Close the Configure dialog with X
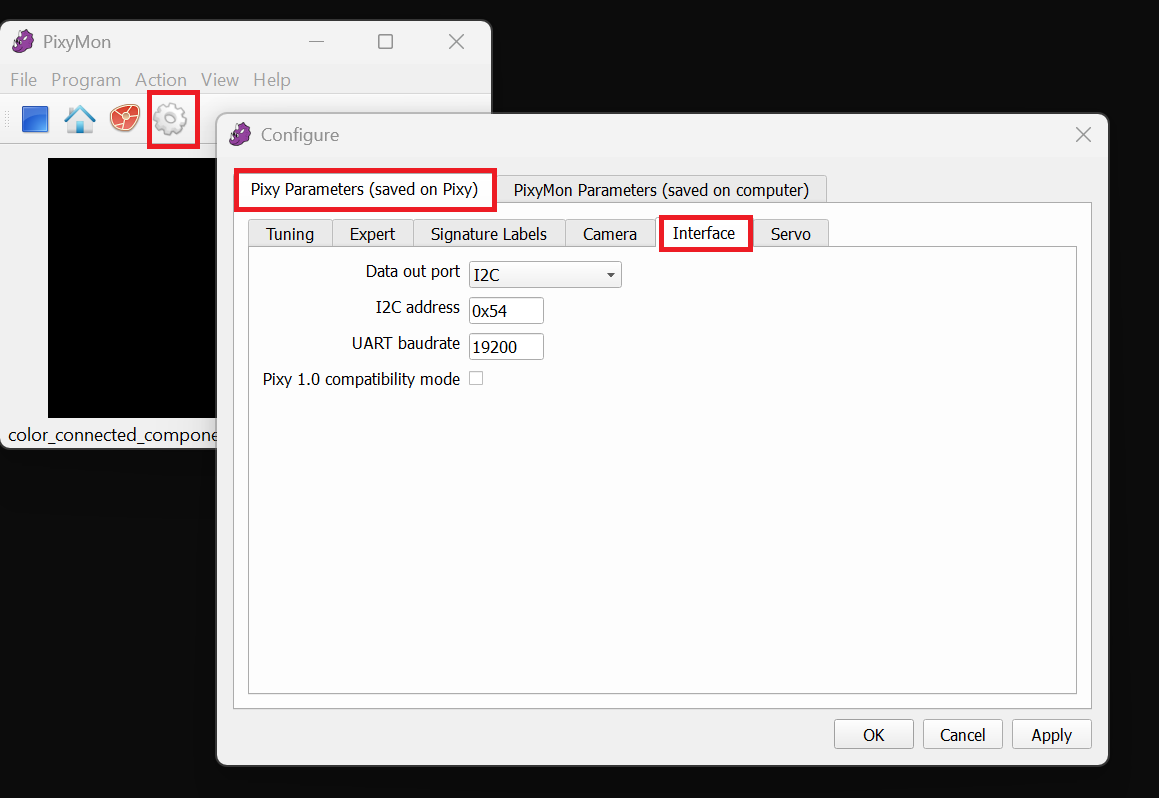Screen dimensions: 1159x798 point(1083,134)
